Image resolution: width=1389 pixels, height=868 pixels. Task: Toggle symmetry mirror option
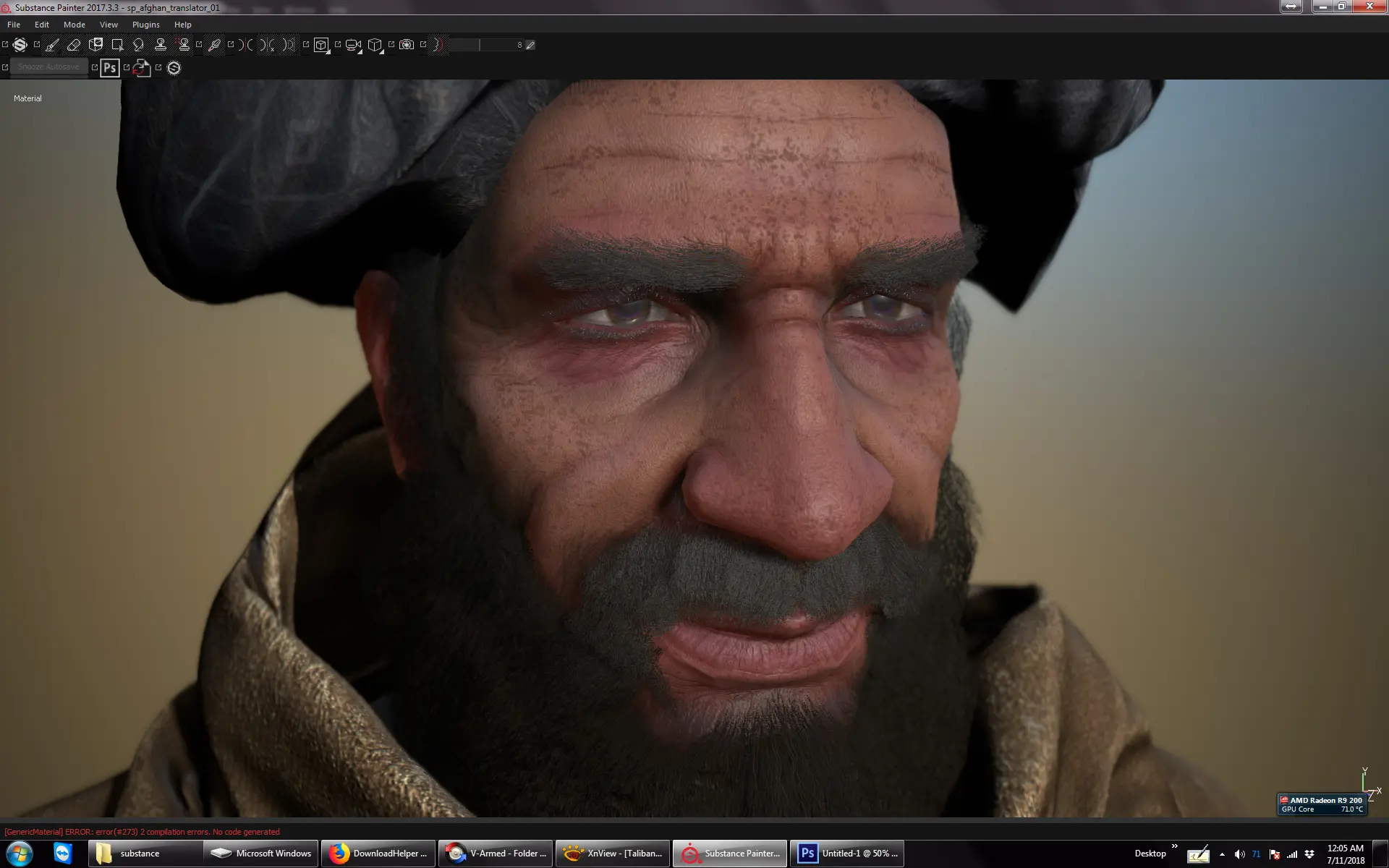click(246, 45)
